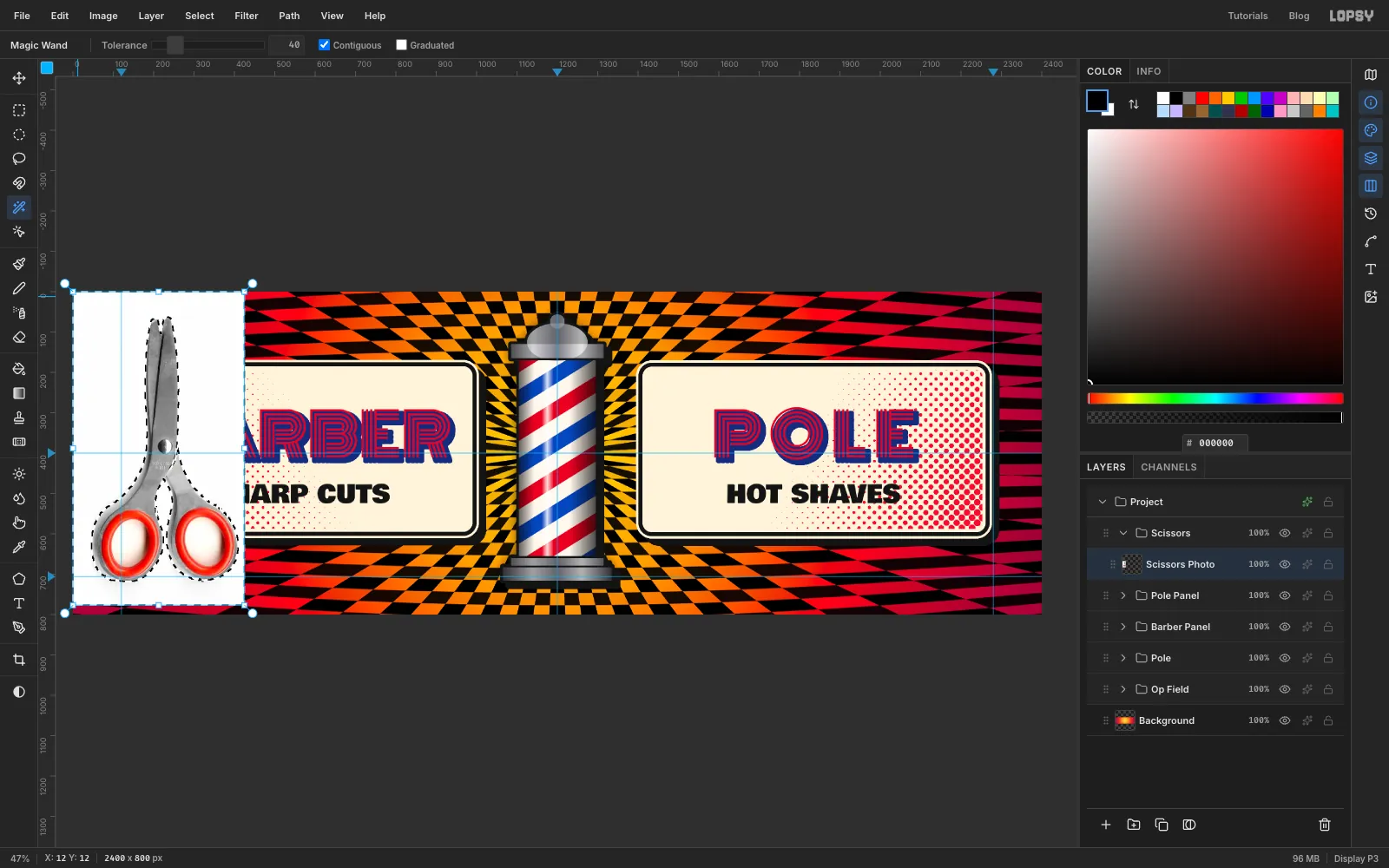Lock the Barber Panel group
The image size is (1389, 868).
1328,627
